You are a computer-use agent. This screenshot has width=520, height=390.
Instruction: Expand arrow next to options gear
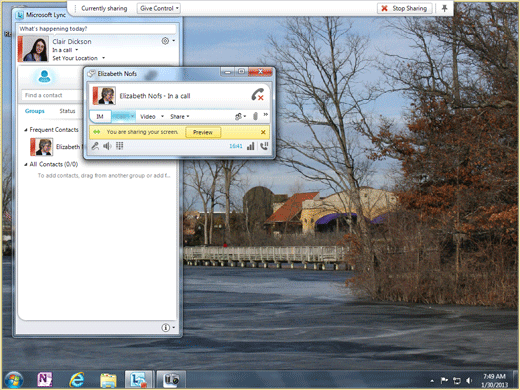pos(173,41)
